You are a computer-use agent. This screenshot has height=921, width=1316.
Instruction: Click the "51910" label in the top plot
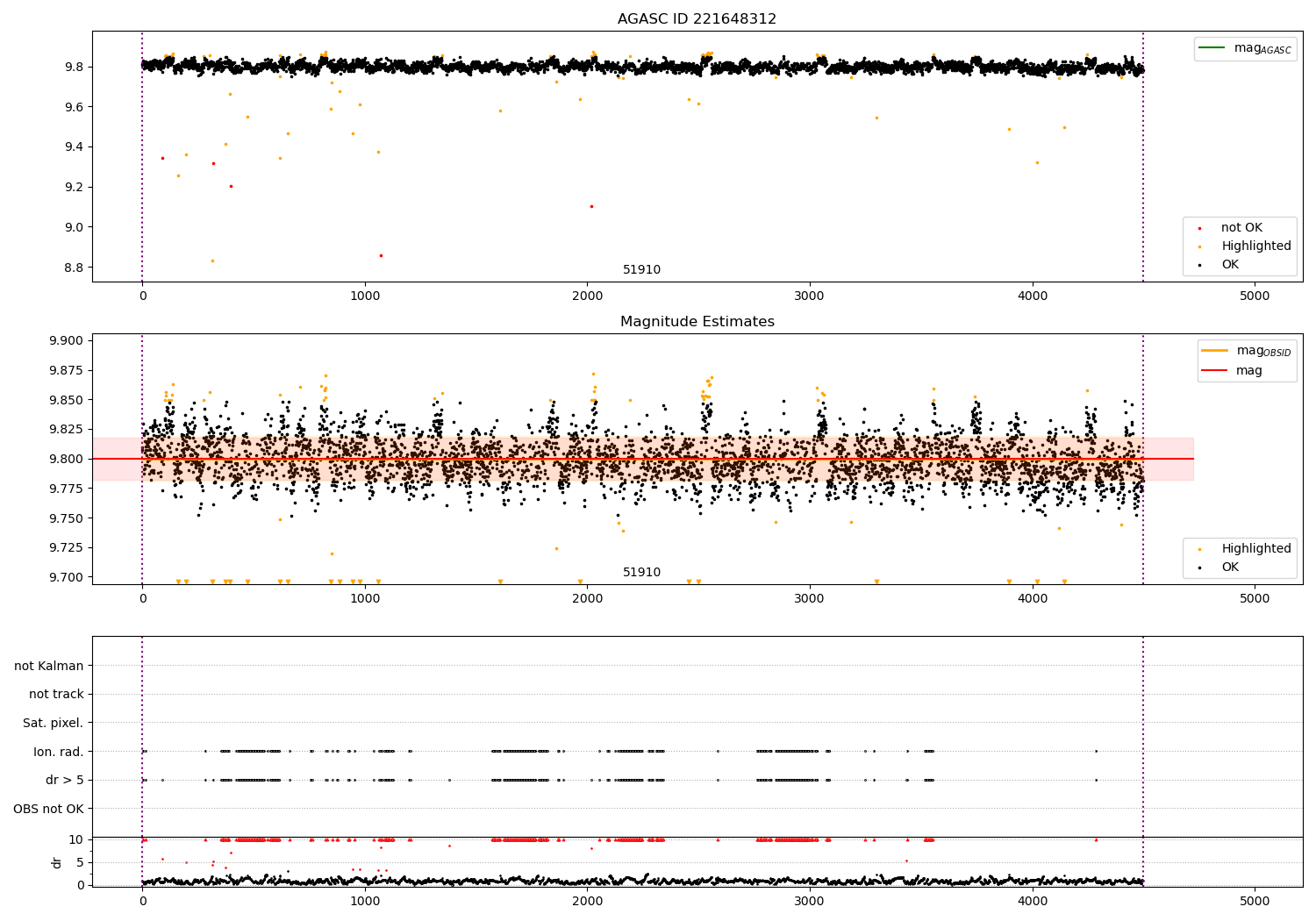coord(641,270)
